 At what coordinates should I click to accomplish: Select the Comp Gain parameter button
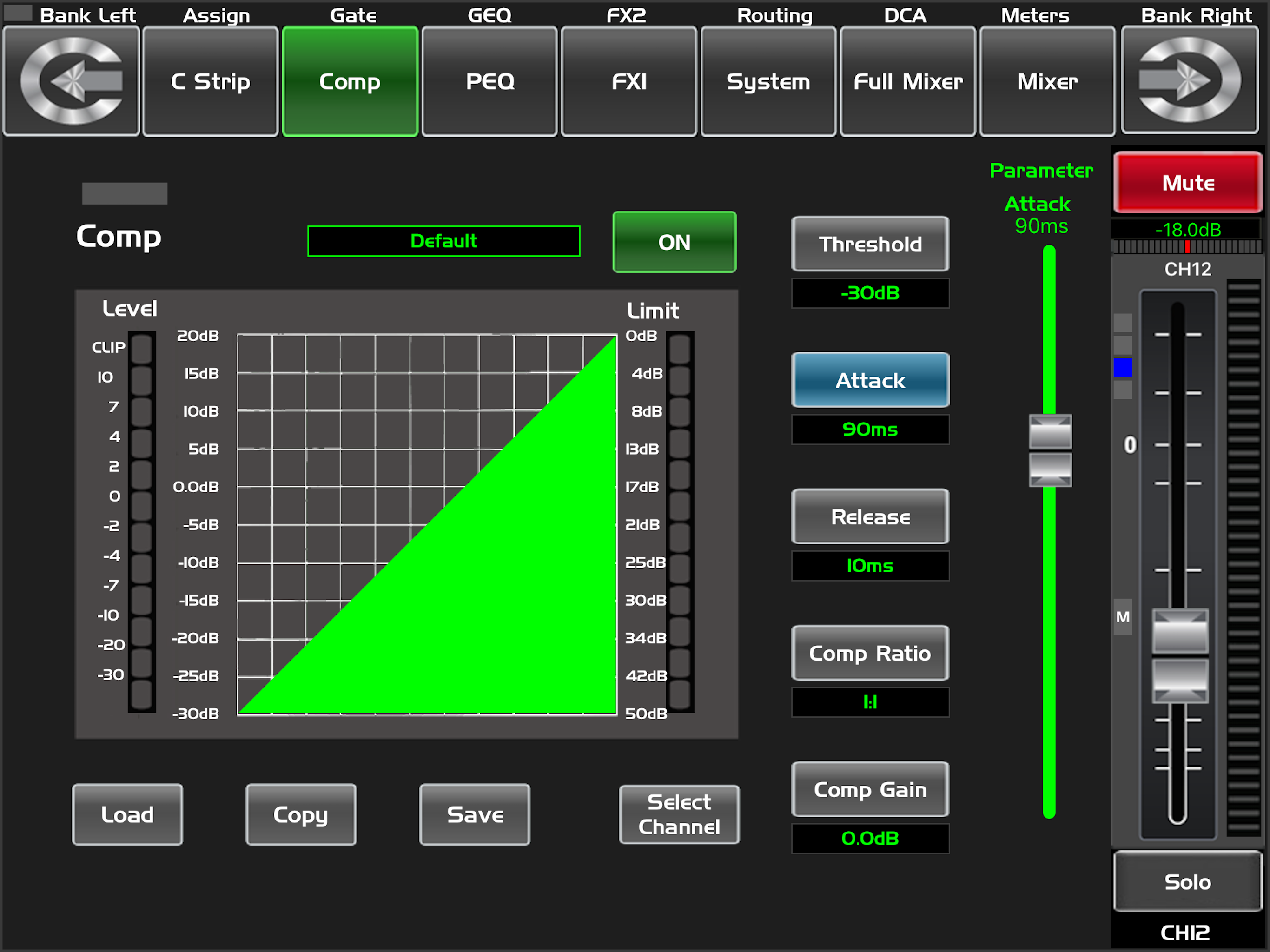tap(870, 789)
